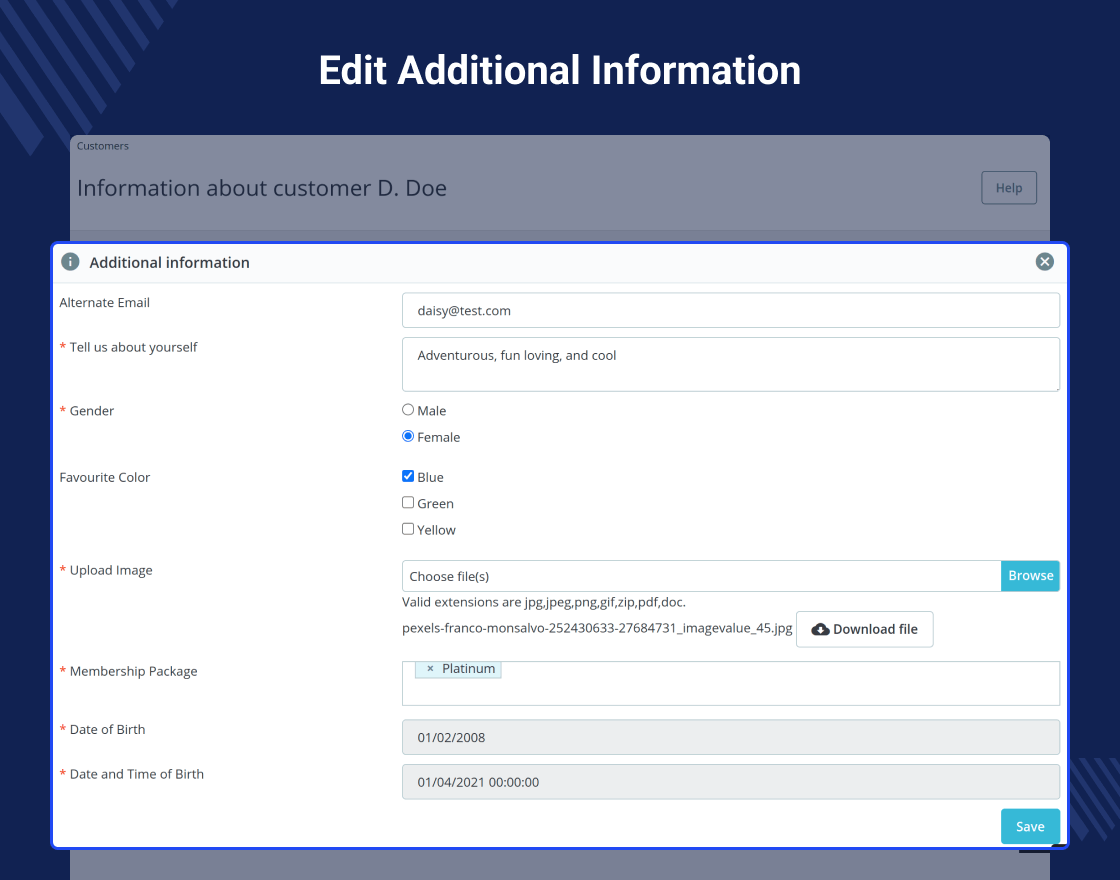Focus the Alternate Email input field

pos(731,311)
